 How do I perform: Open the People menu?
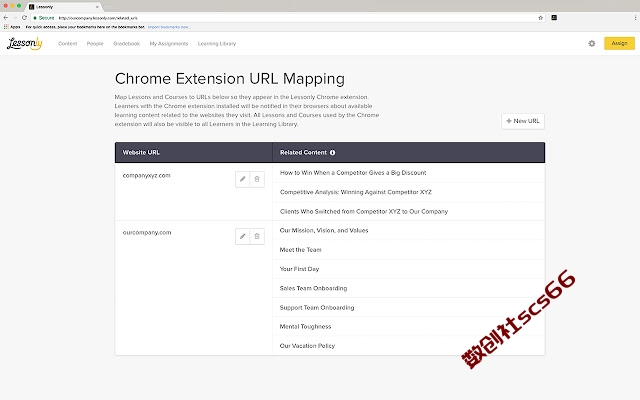tap(95, 44)
